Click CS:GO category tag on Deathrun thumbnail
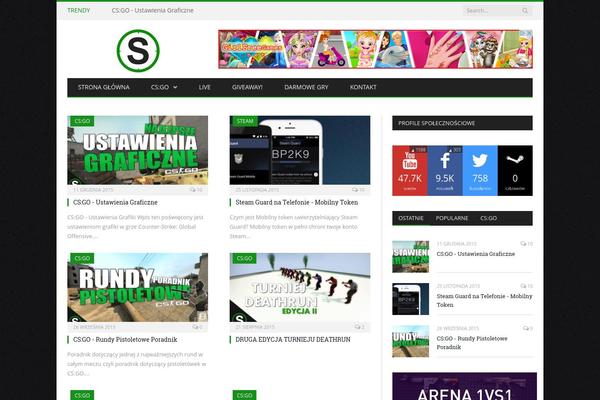The height and width of the screenshot is (400, 600). [x=245, y=258]
